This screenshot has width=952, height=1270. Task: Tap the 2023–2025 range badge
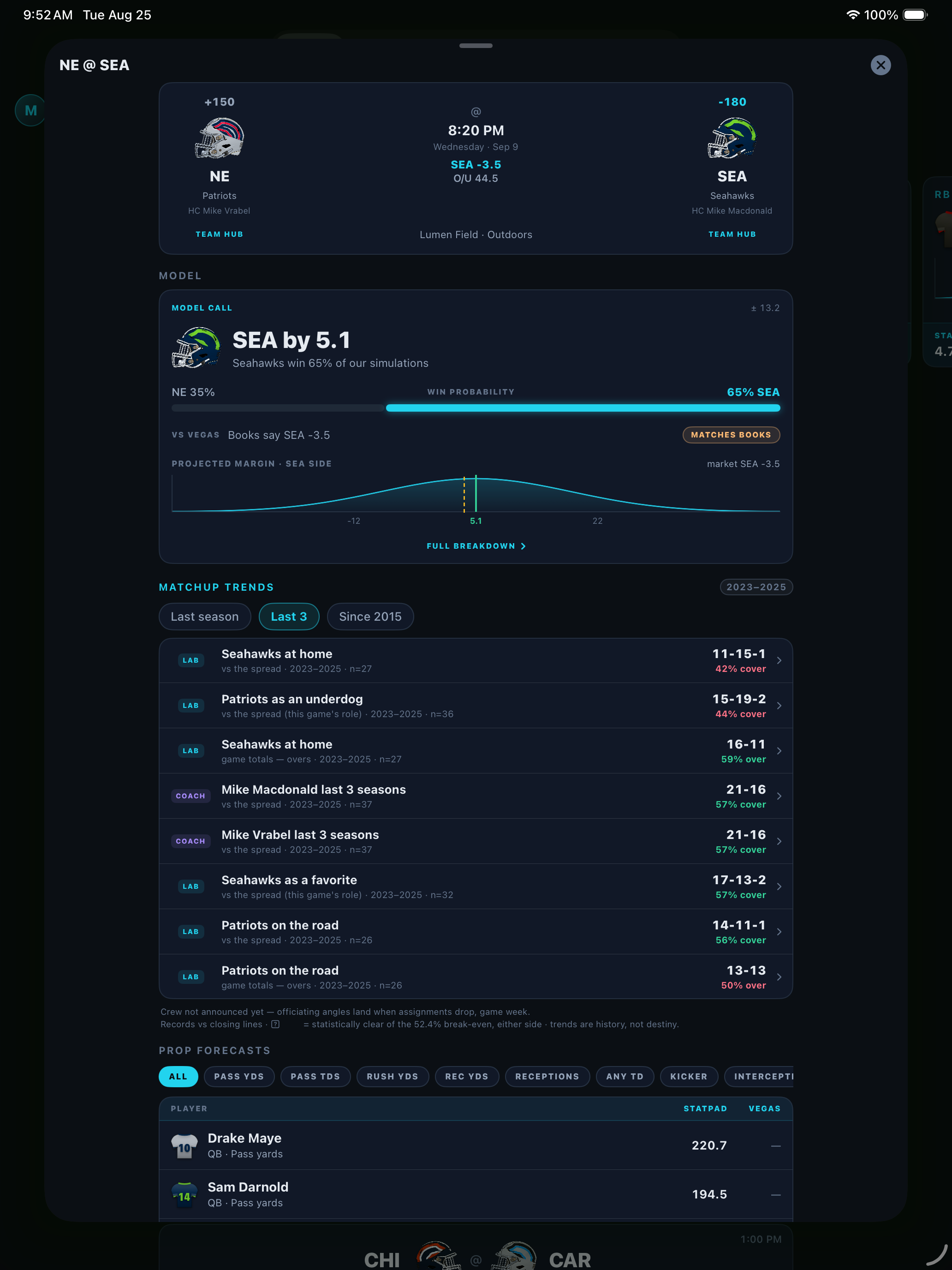pos(756,587)
